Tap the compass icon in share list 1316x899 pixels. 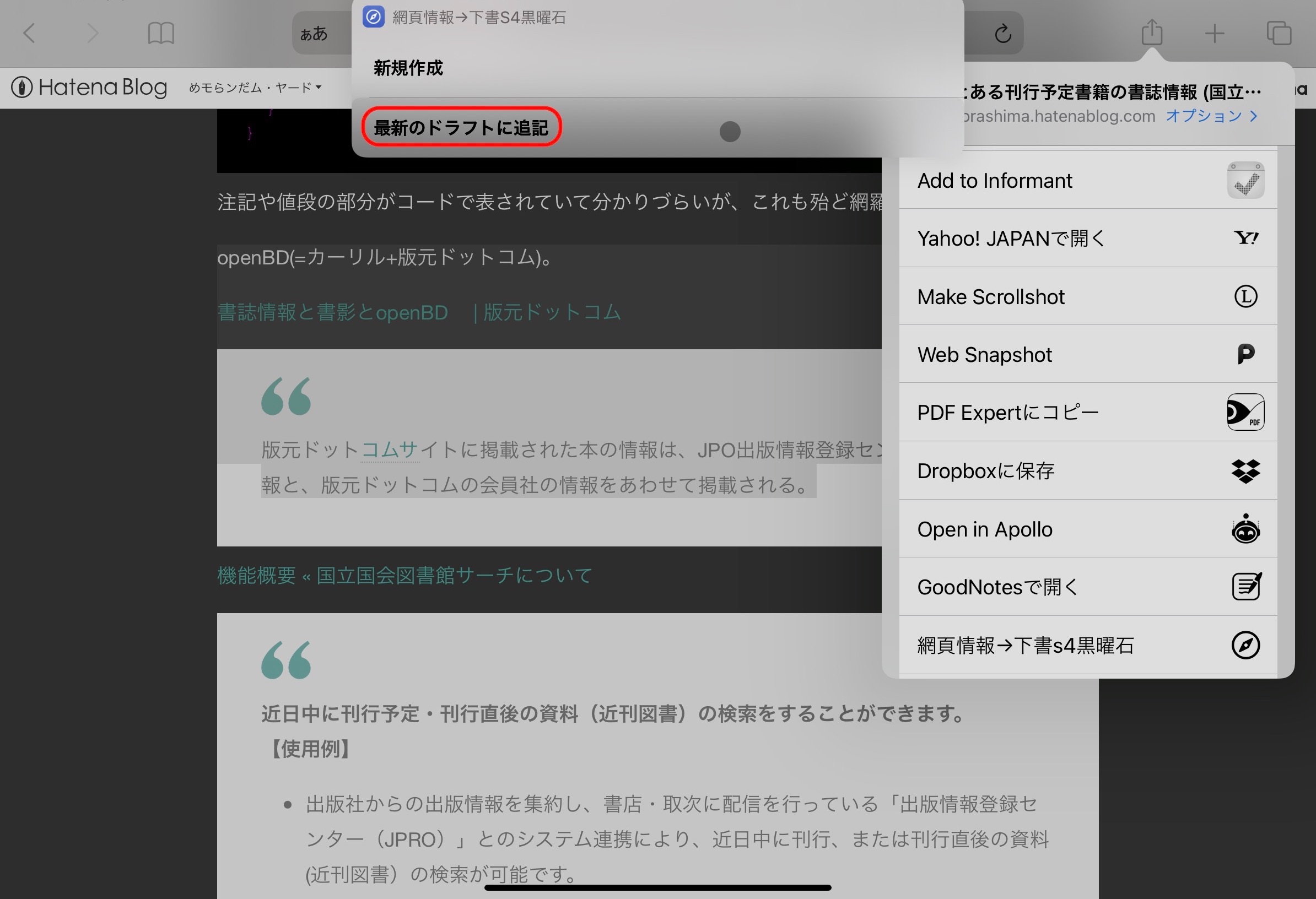(x=1245, y=645)
